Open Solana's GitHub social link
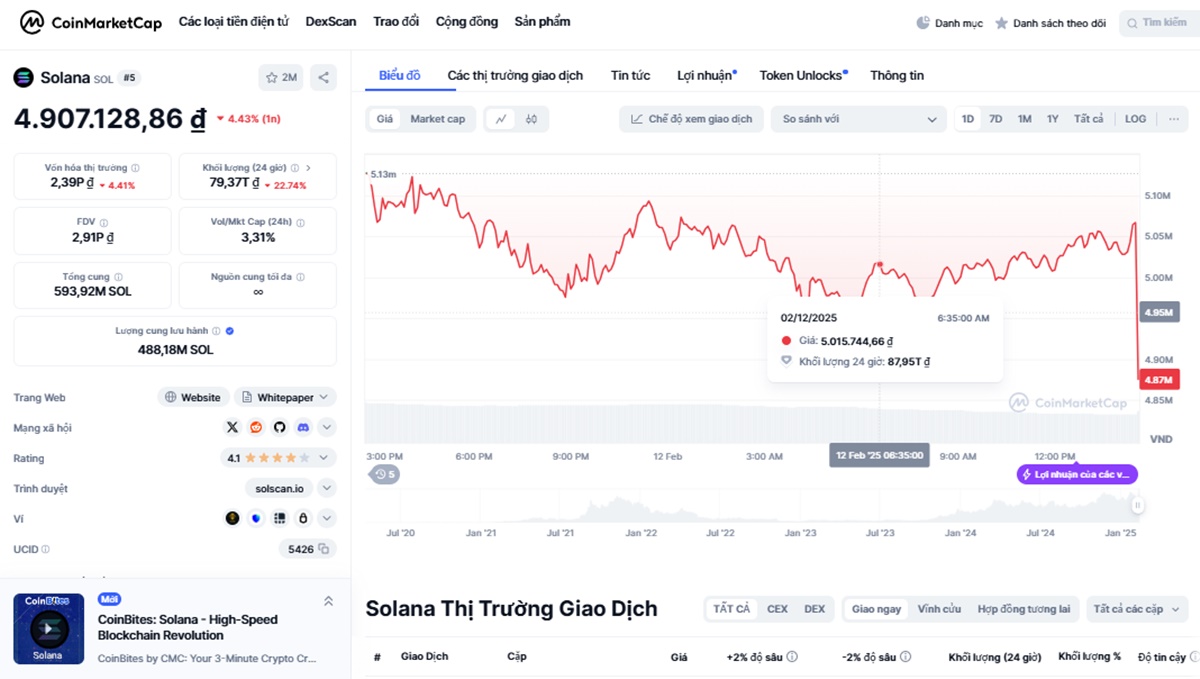The width and height of the screenshot is (1200, 679). point(279,428)
